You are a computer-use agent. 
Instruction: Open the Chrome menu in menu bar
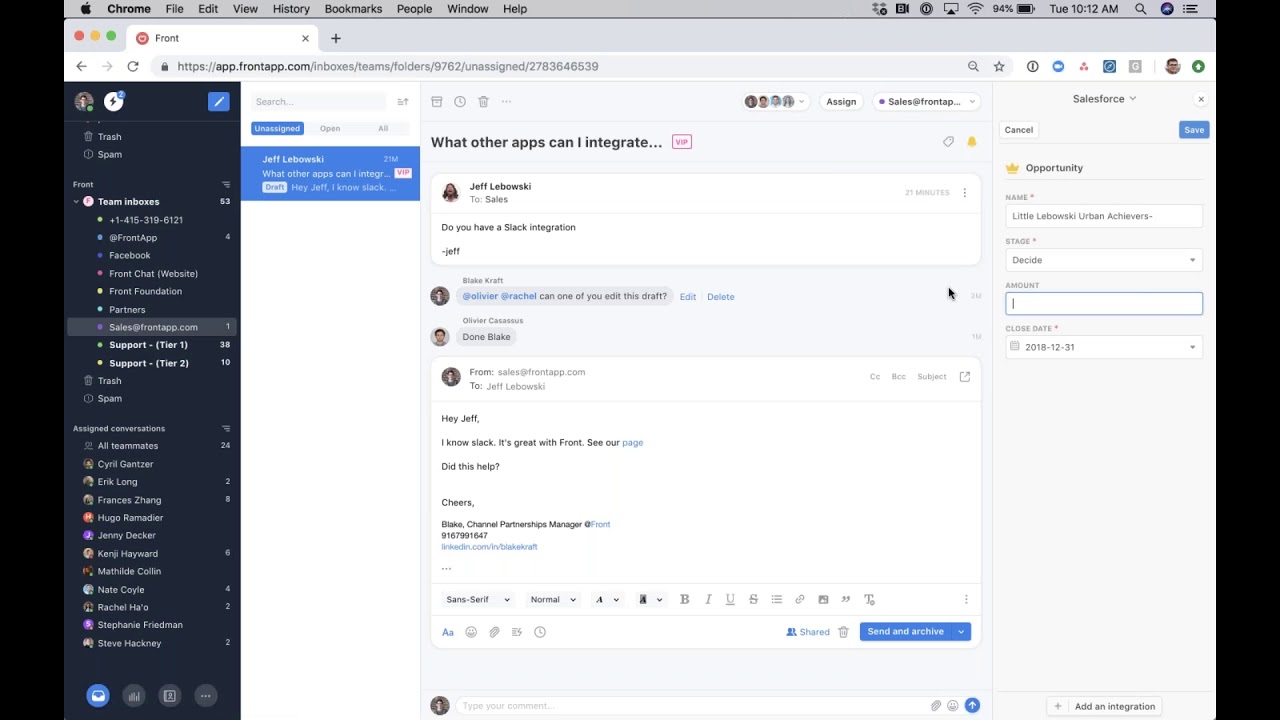click(129, 9)
